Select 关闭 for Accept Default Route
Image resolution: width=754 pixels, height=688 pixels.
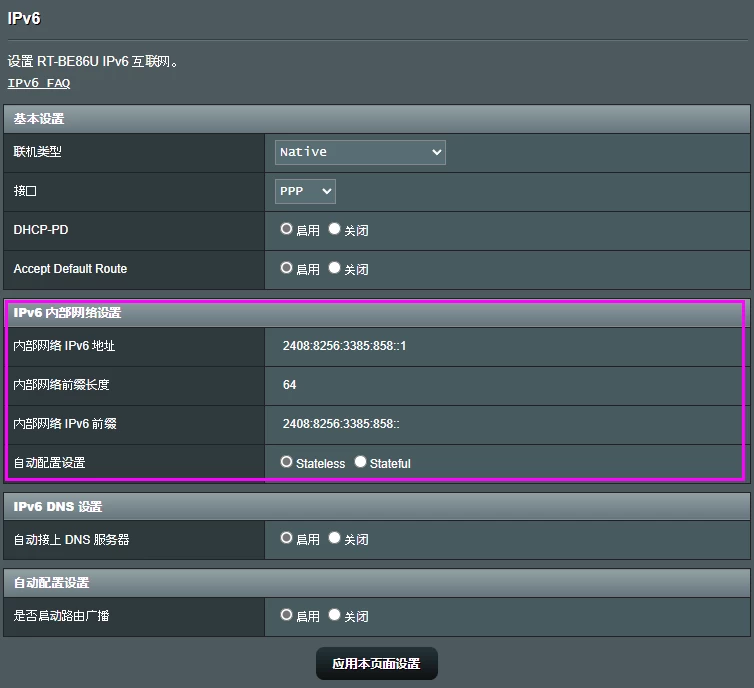click(335, 268)
